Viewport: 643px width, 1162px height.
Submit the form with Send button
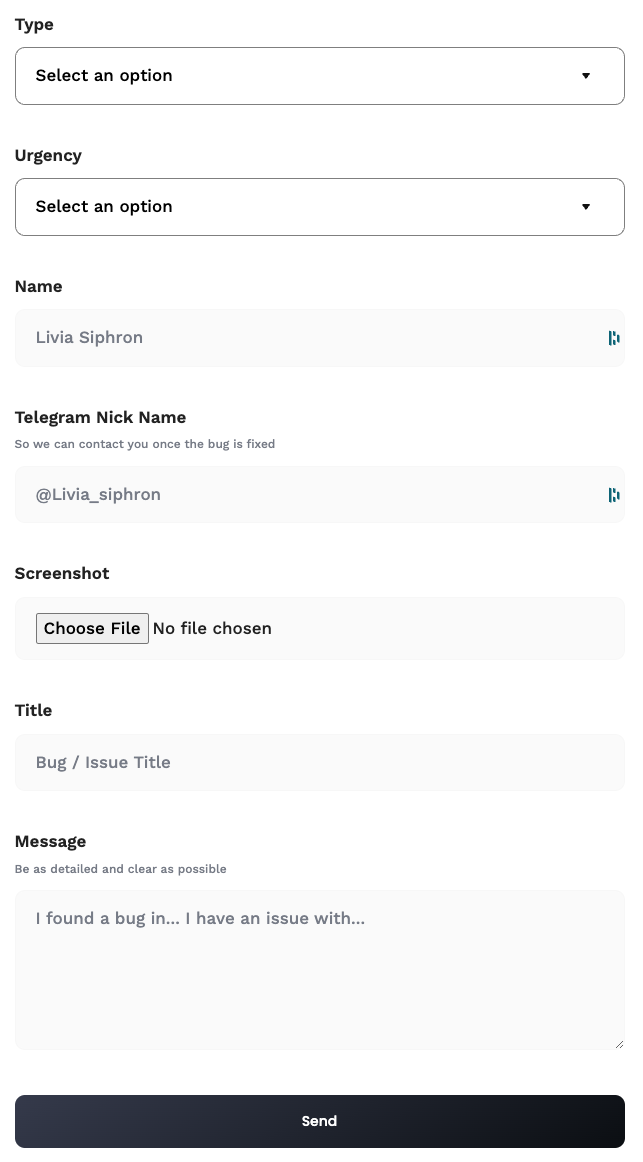pos(320,1121)
